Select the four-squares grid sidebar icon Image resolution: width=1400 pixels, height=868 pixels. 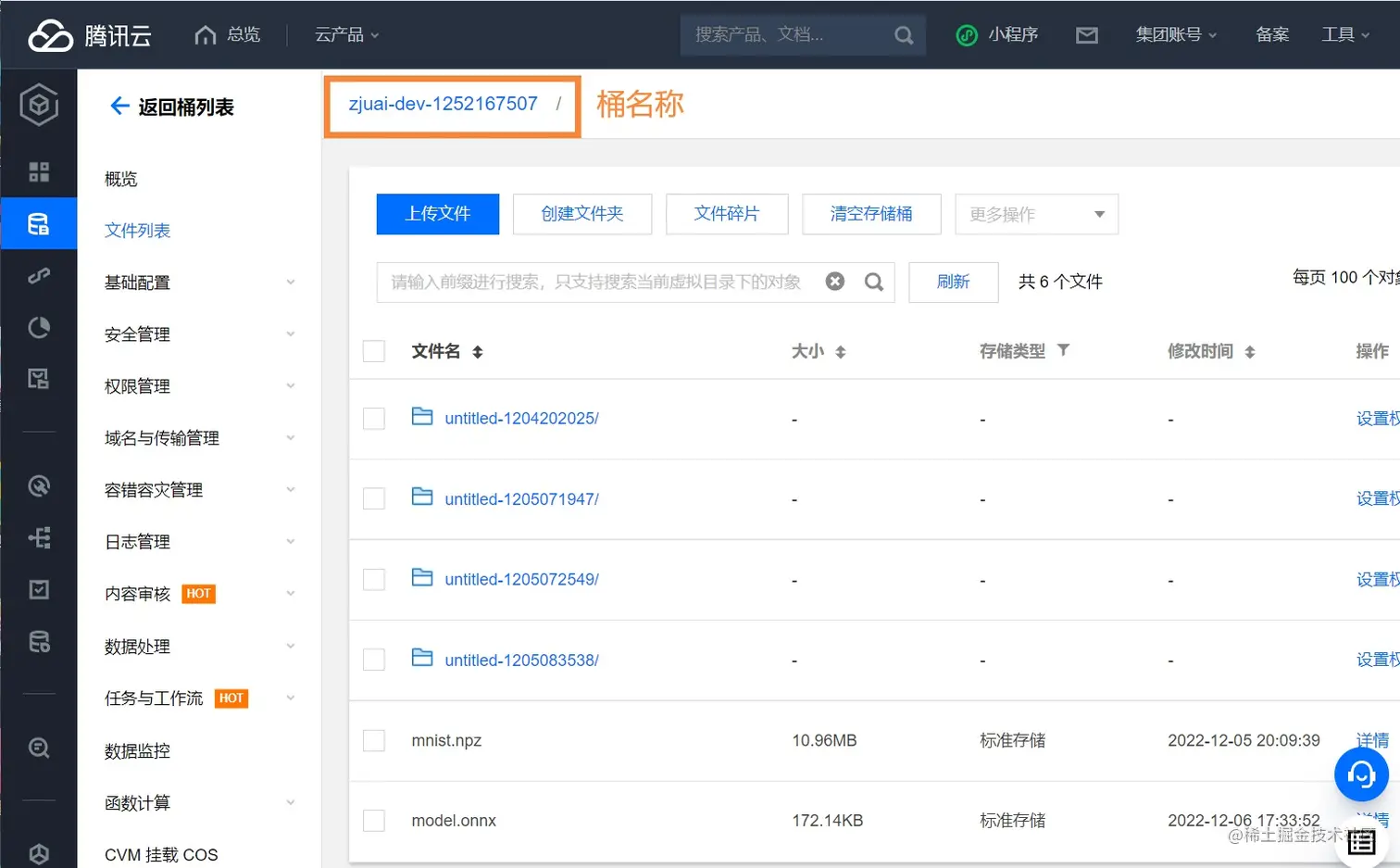tap(39, 171)
